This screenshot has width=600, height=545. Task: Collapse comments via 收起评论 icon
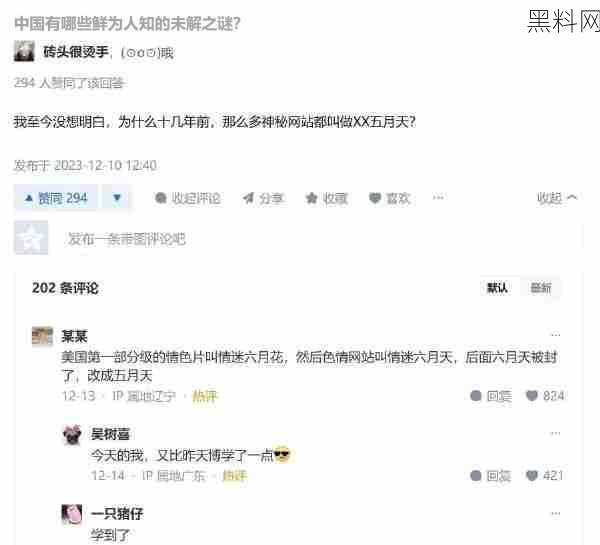coord(188,198)
